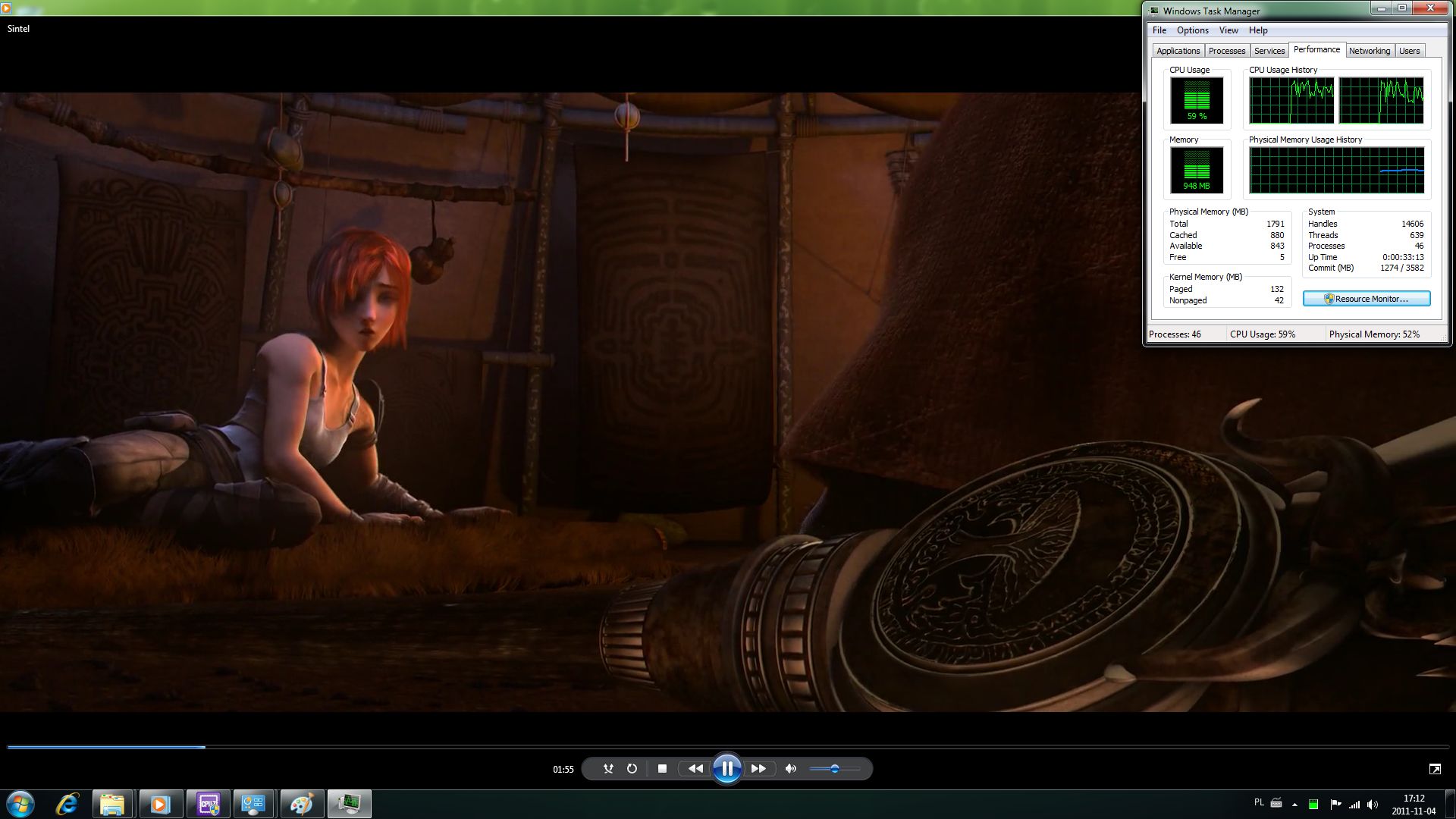Click the green CPU meter tray icon

1313,805
